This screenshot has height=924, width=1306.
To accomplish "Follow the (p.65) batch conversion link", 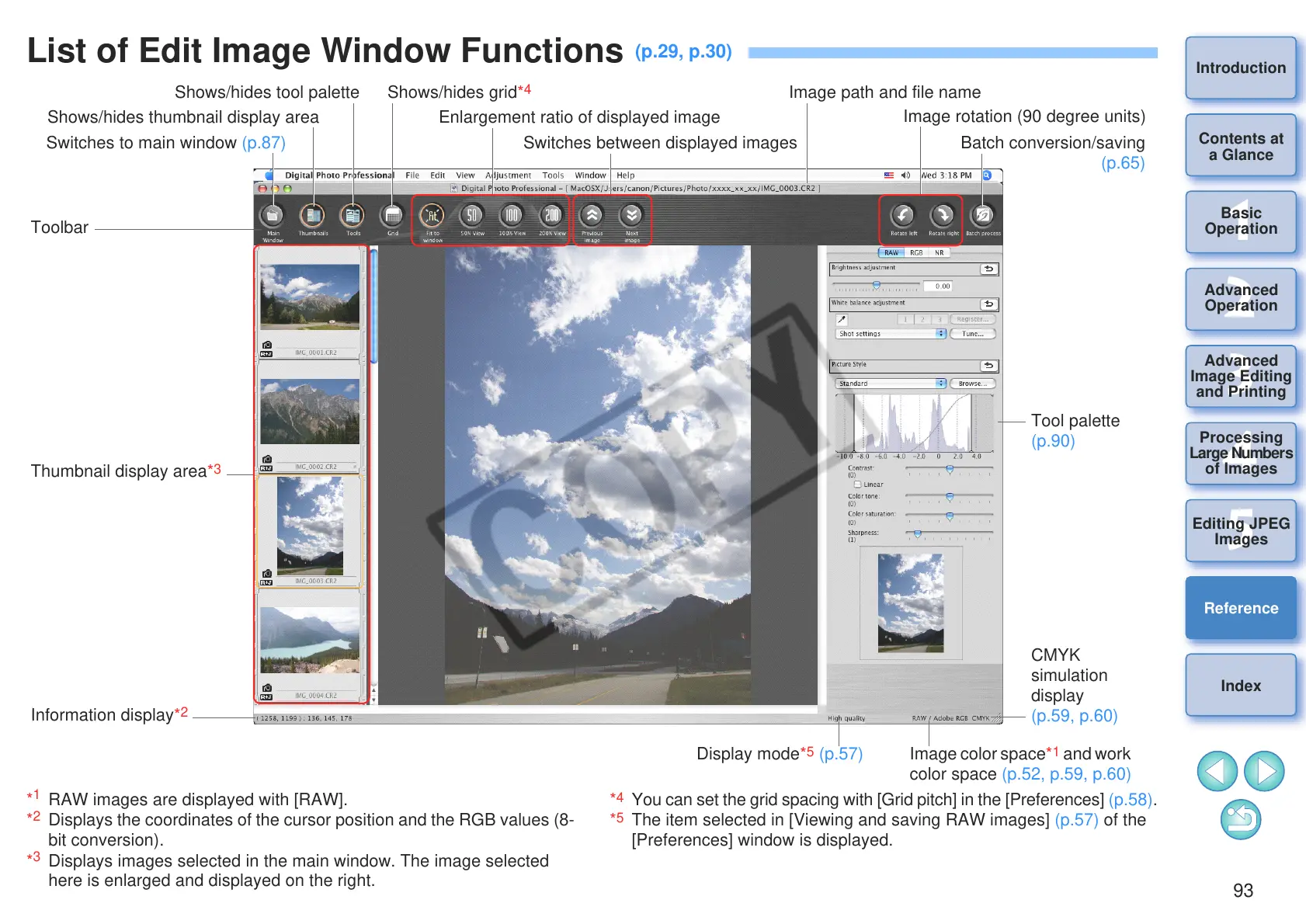I will coord(1123,163).
